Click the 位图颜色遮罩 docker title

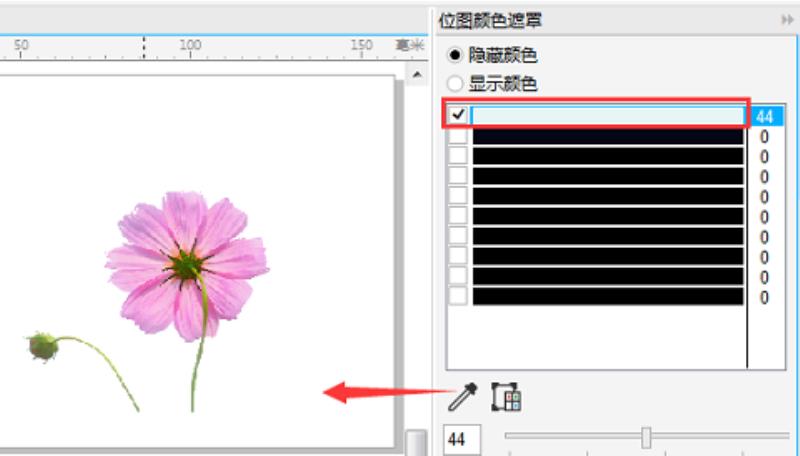490,21
